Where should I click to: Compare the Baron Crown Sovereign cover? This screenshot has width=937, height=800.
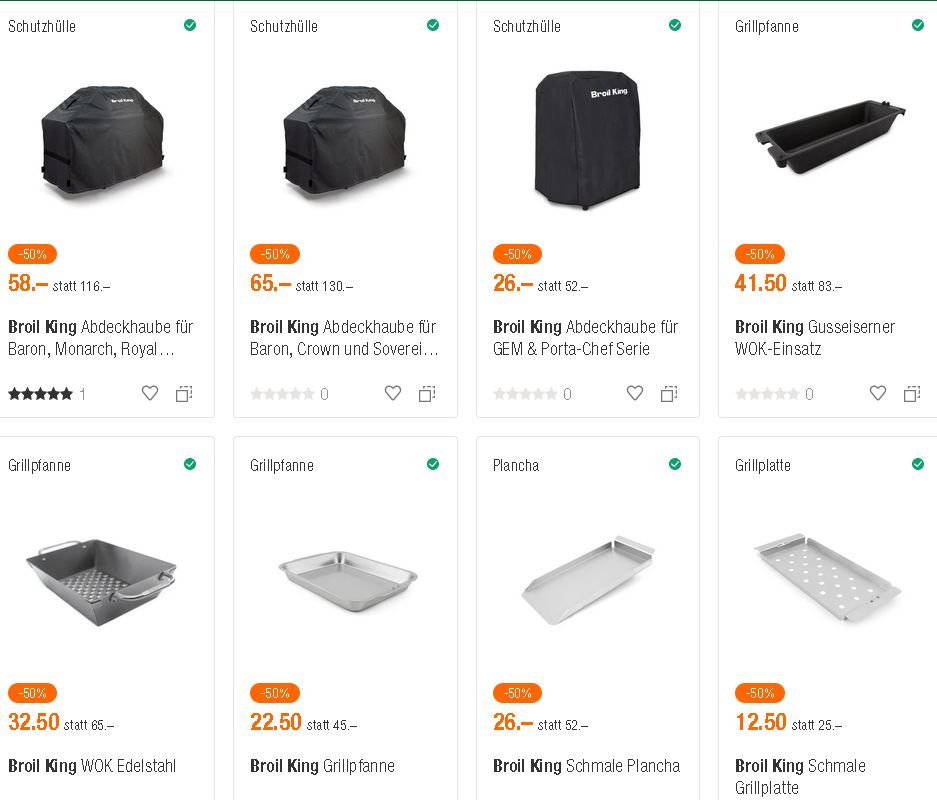click(x=427, y=394)
